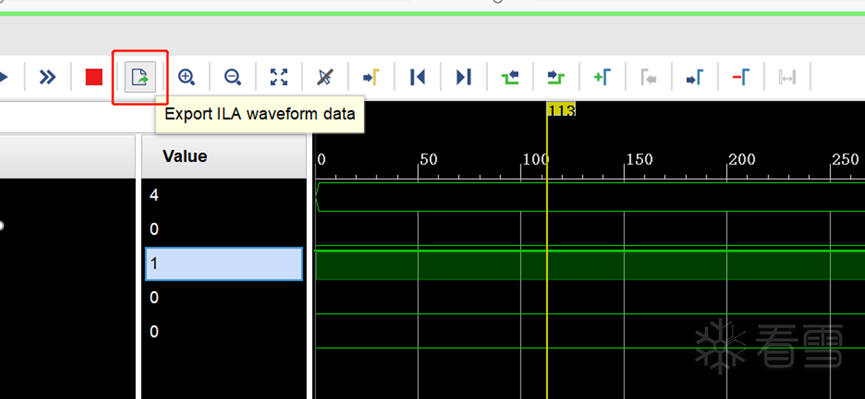Stop the trigger with red square
The image size is (865, 399).
[x=94, y=77]
